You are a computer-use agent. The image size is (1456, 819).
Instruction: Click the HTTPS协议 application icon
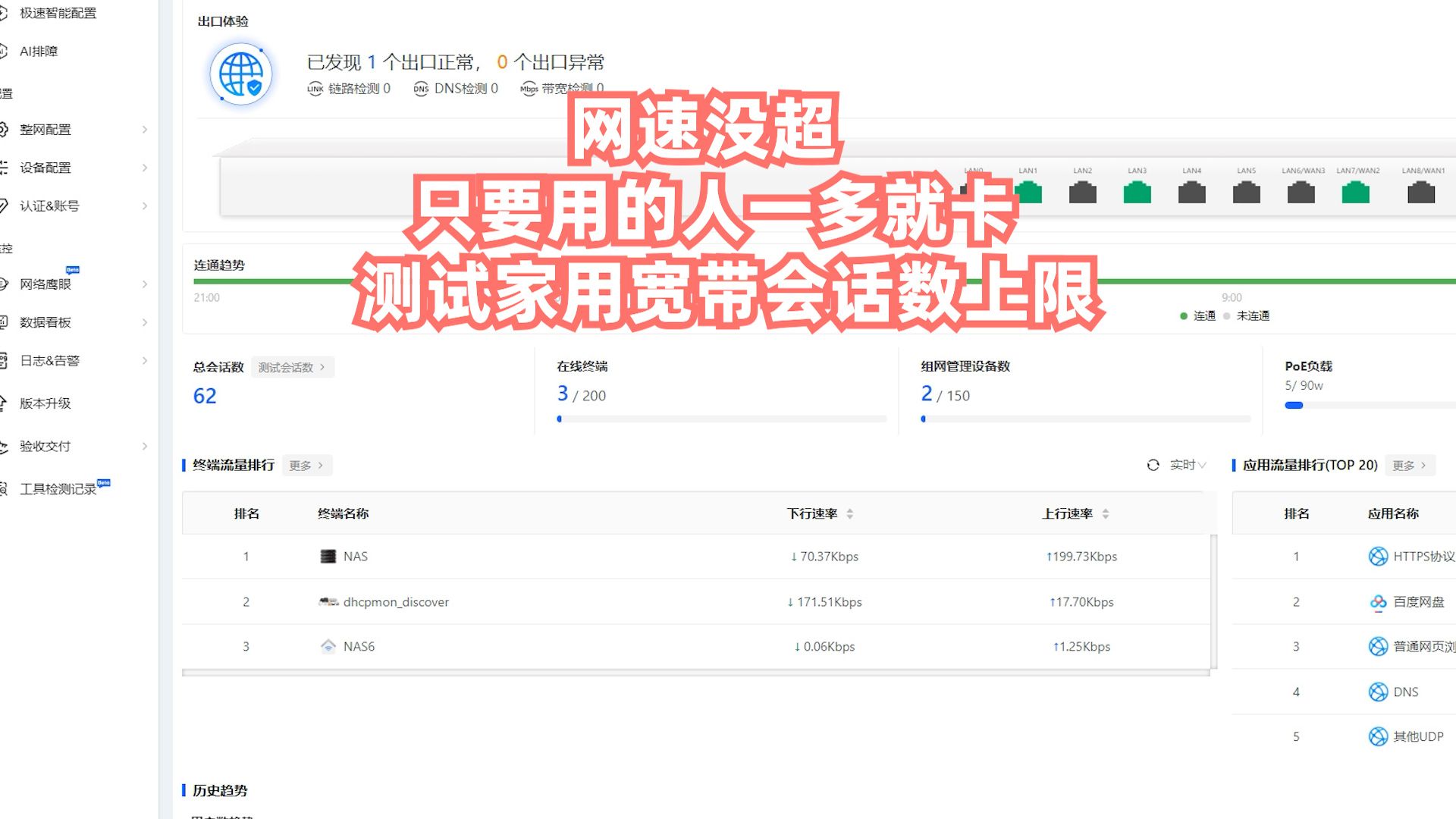[1378, 557]
